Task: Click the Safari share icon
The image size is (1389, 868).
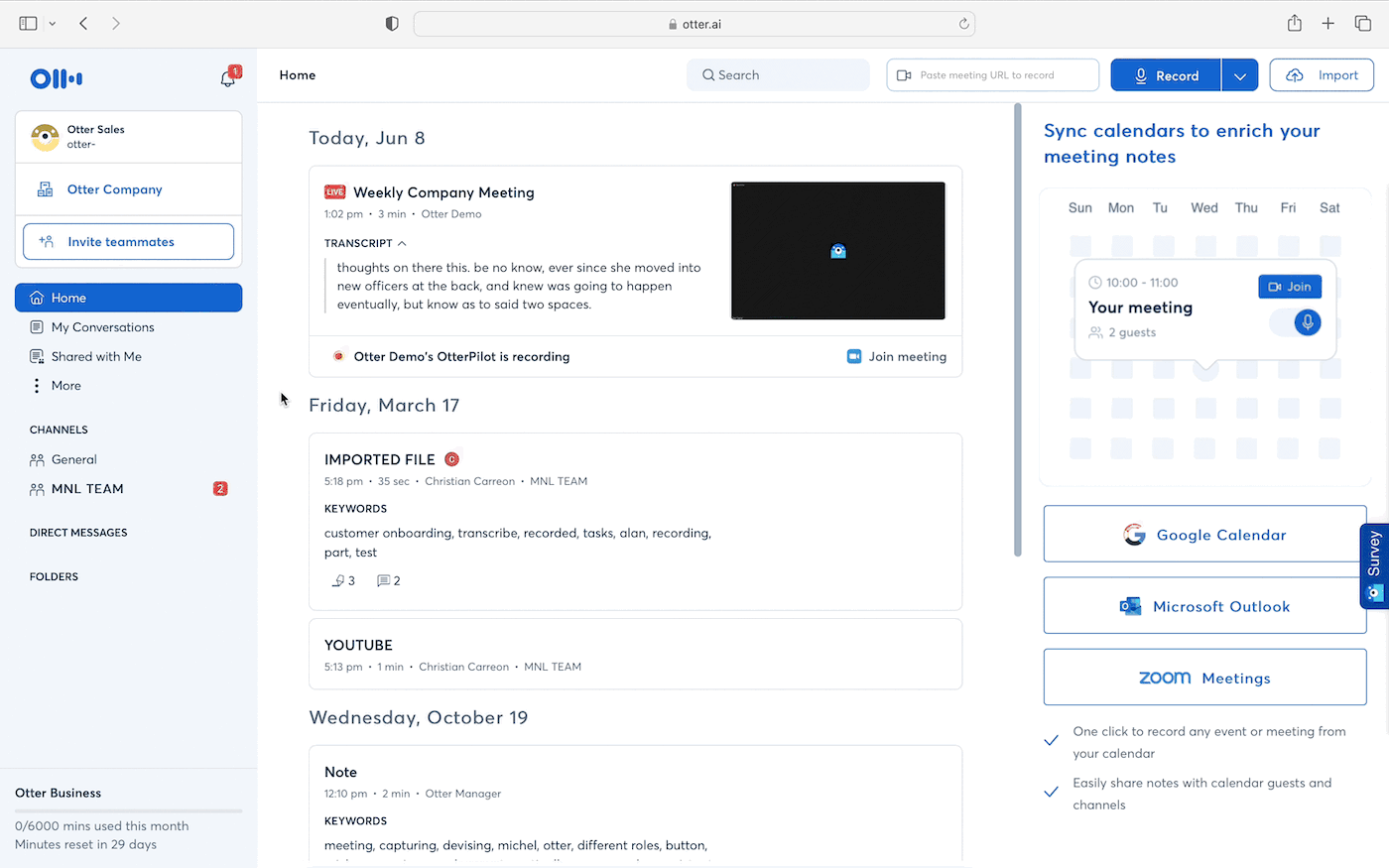Action: [1294, 24]
